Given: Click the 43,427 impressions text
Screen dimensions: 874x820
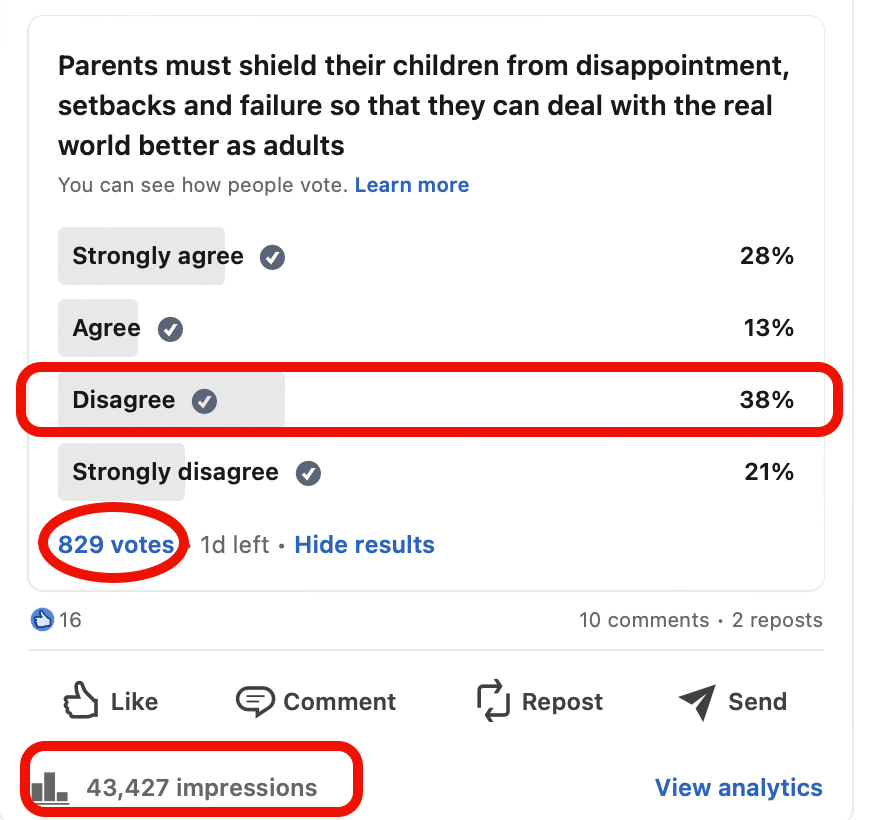Looking at the screenshot, I should click(x=201, y=788).
